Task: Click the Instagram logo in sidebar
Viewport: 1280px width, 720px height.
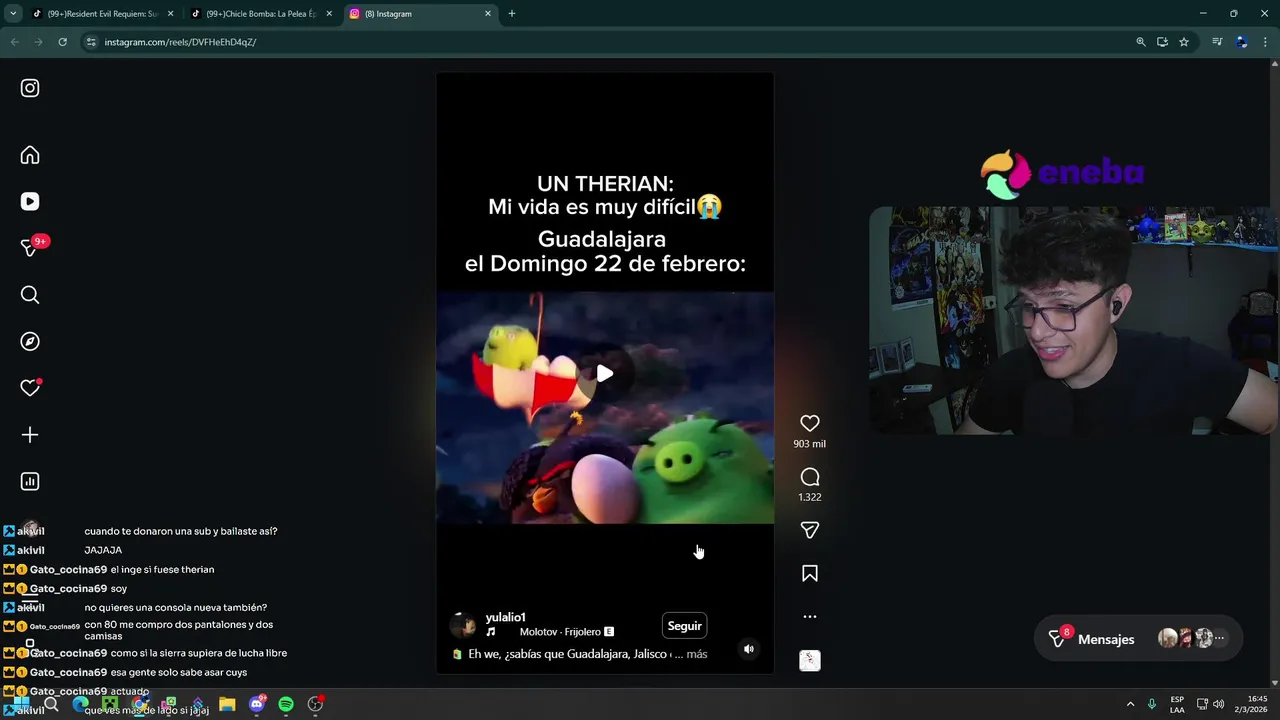Action: click(x=30, y=88)
